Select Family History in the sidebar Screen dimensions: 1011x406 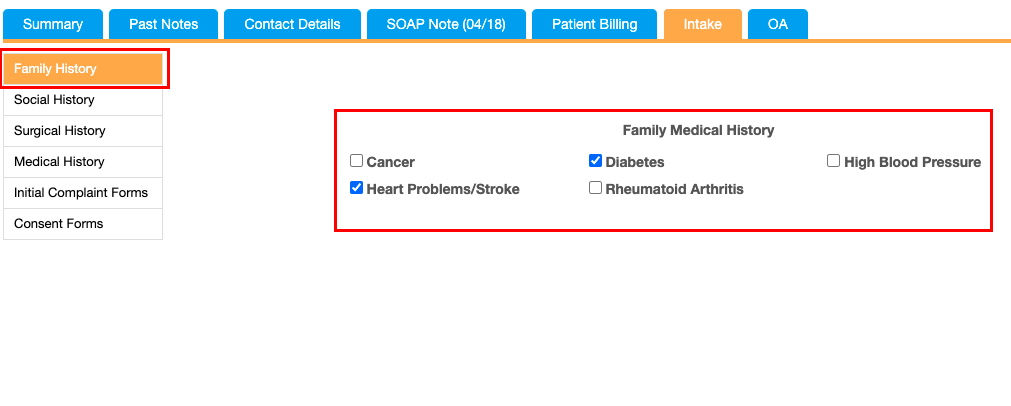click(x=83, y=69)
